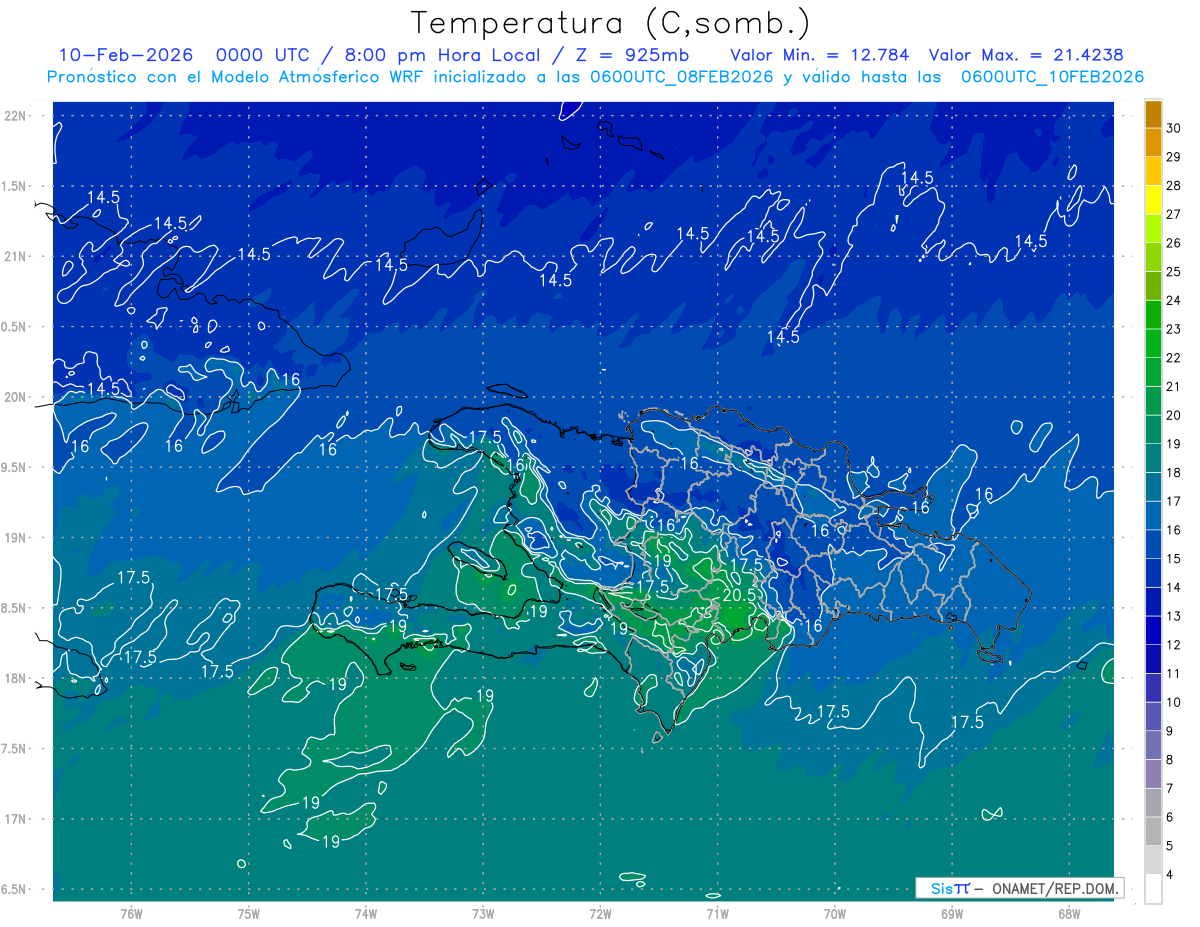1200x927 pixels.
Task: Click the "Valor Min. = 12.784" text
Action: coord(820,55)
